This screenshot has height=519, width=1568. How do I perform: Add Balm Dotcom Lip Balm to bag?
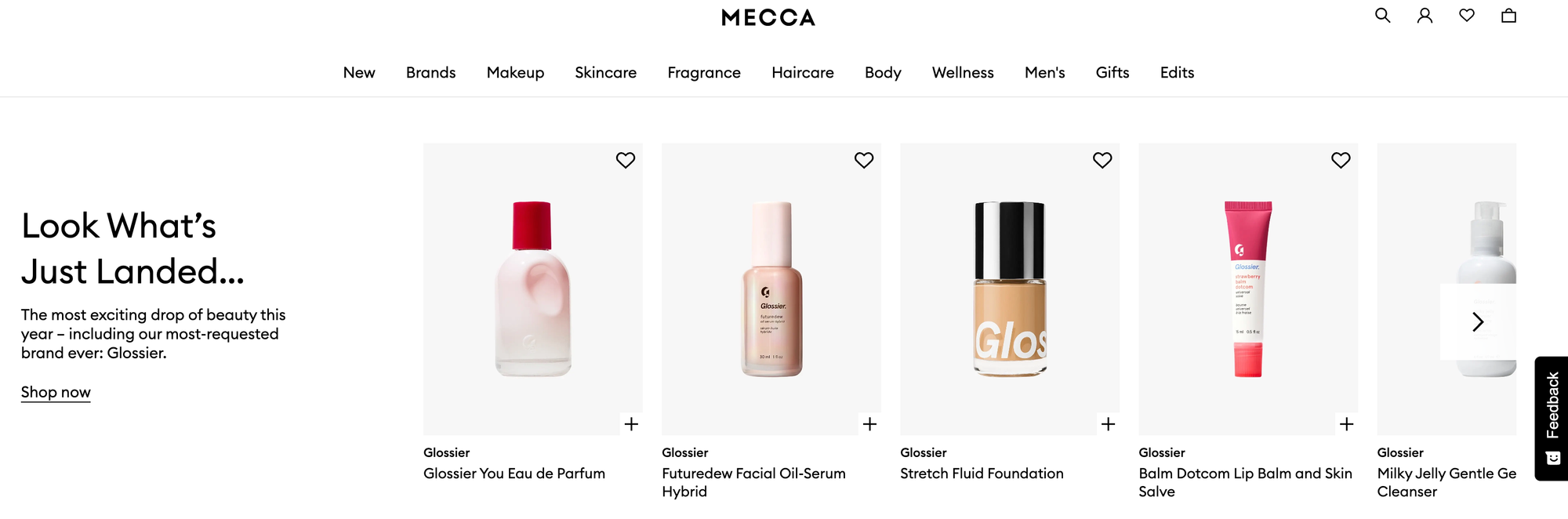click(x=1347, y=423)
